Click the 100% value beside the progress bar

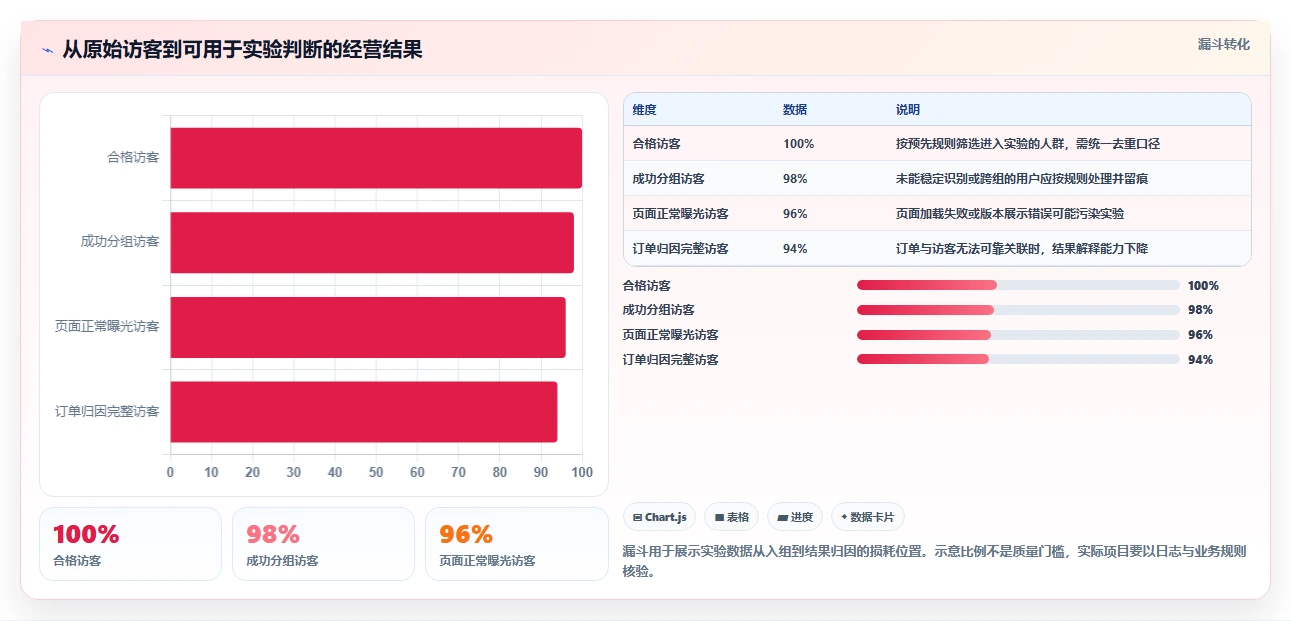tap(1203, 286)
